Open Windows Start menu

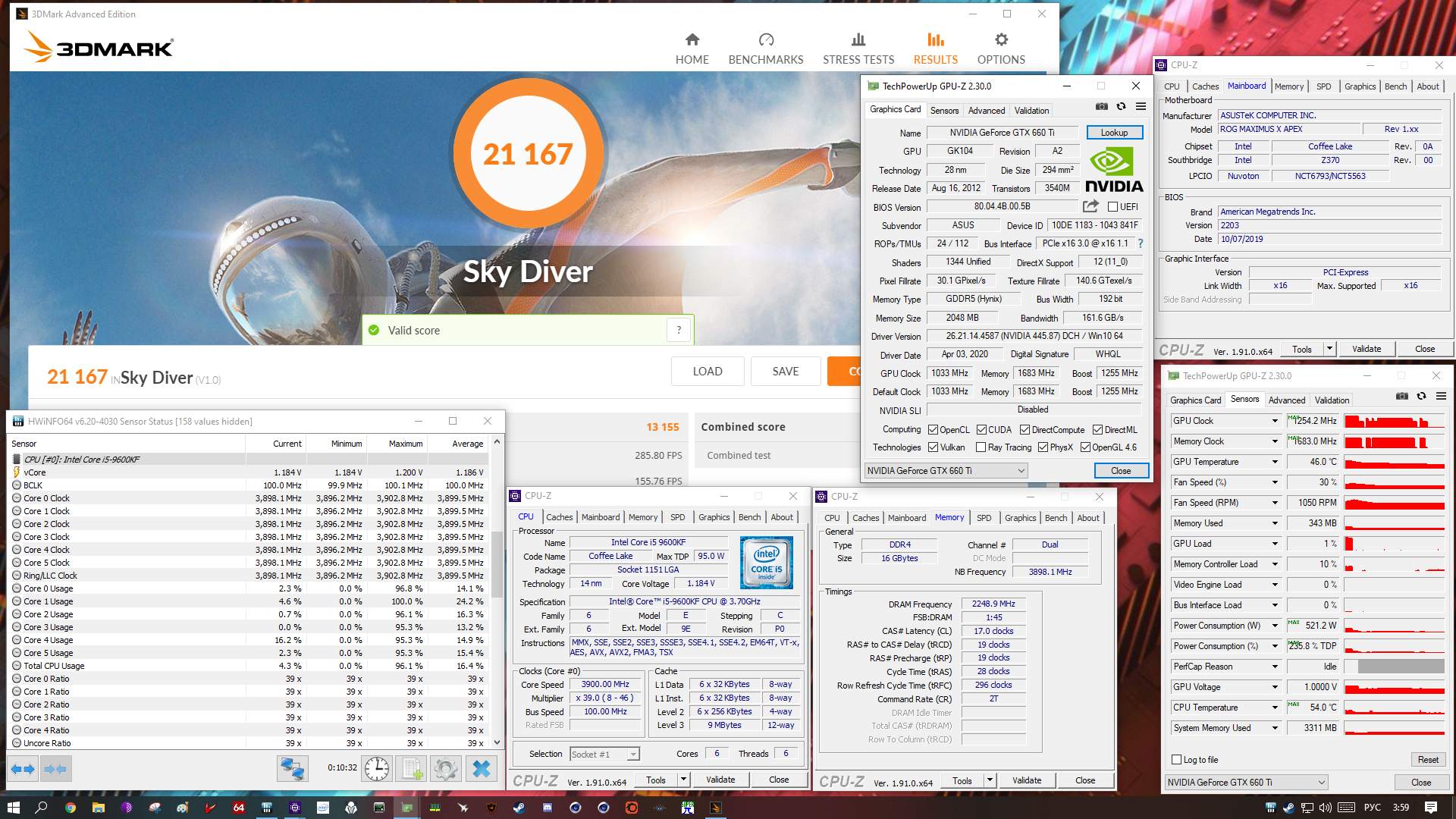coord(13,808)
